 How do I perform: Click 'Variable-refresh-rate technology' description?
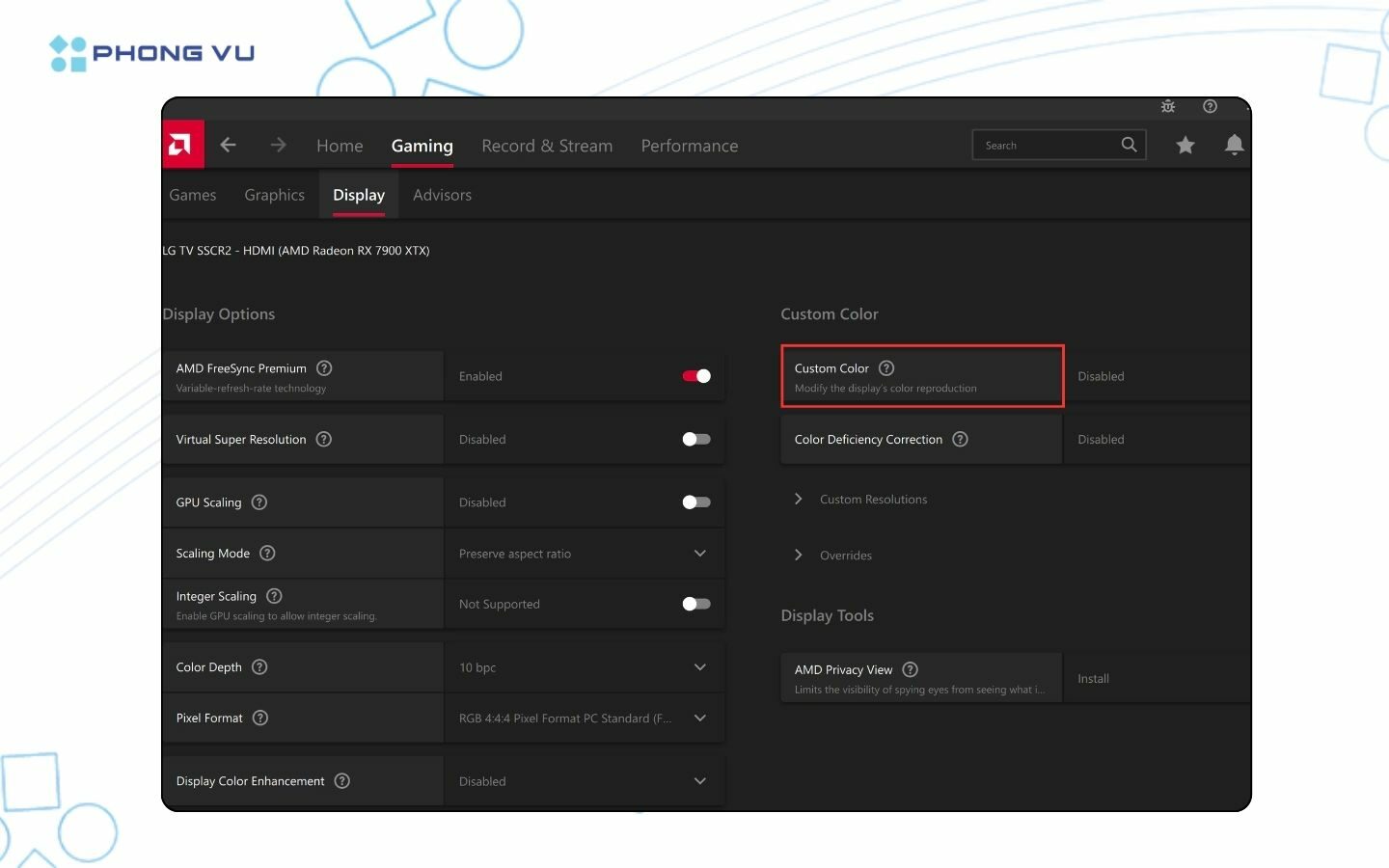coord(251,388)
